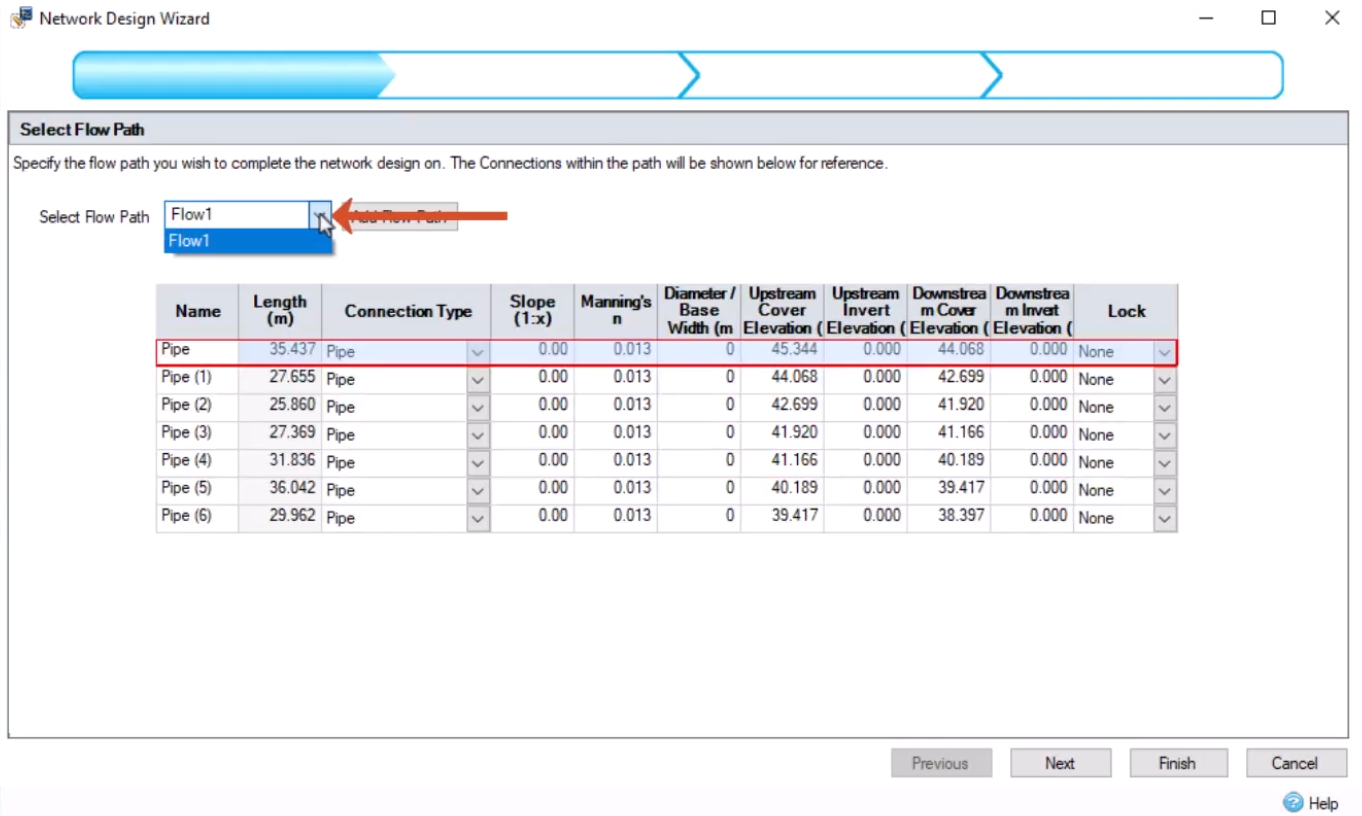Image resolution: width=1362 pixels, height=816 pixels.
Task: Open Lock dropdown for Pipe (4) row
Action: click(1164, 463)
